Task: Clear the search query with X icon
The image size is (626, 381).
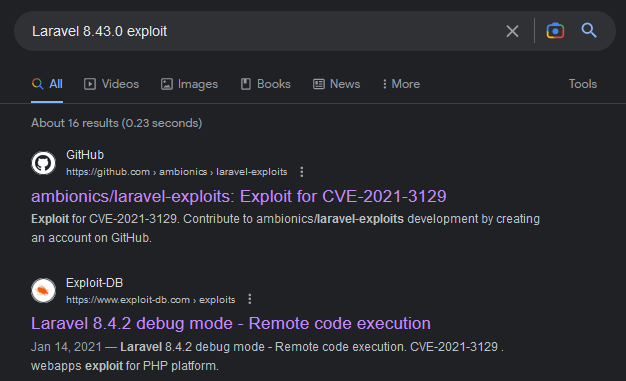Action: (x=512, y=31)
